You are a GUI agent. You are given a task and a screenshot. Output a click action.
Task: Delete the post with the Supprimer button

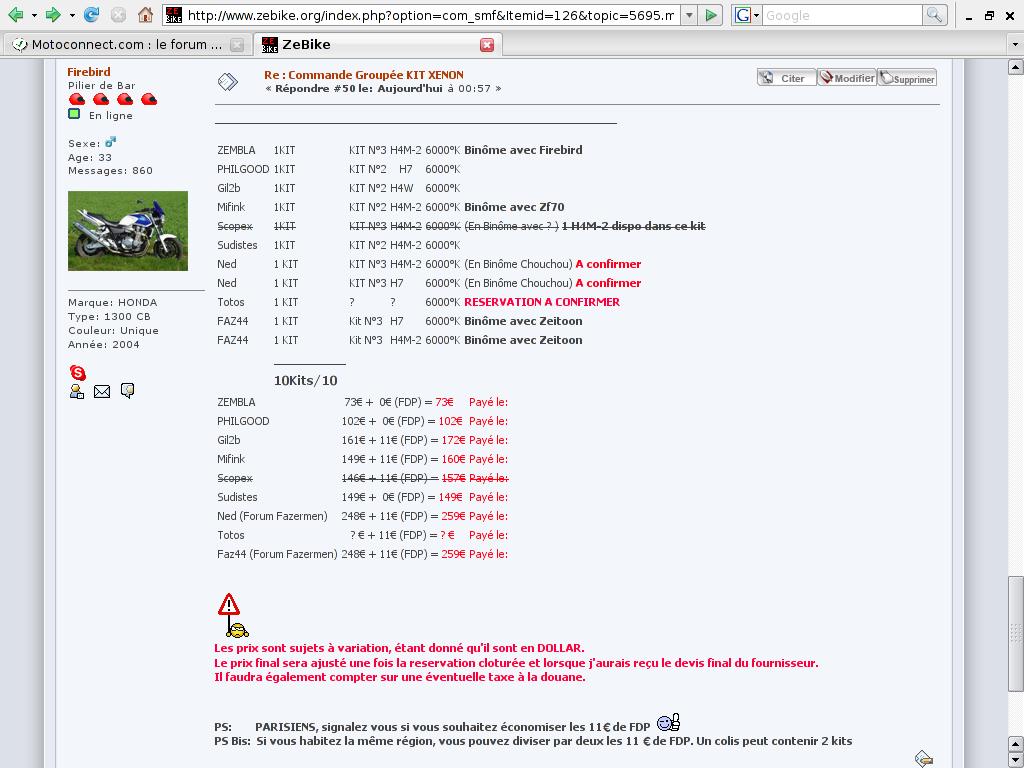(907, 78)
